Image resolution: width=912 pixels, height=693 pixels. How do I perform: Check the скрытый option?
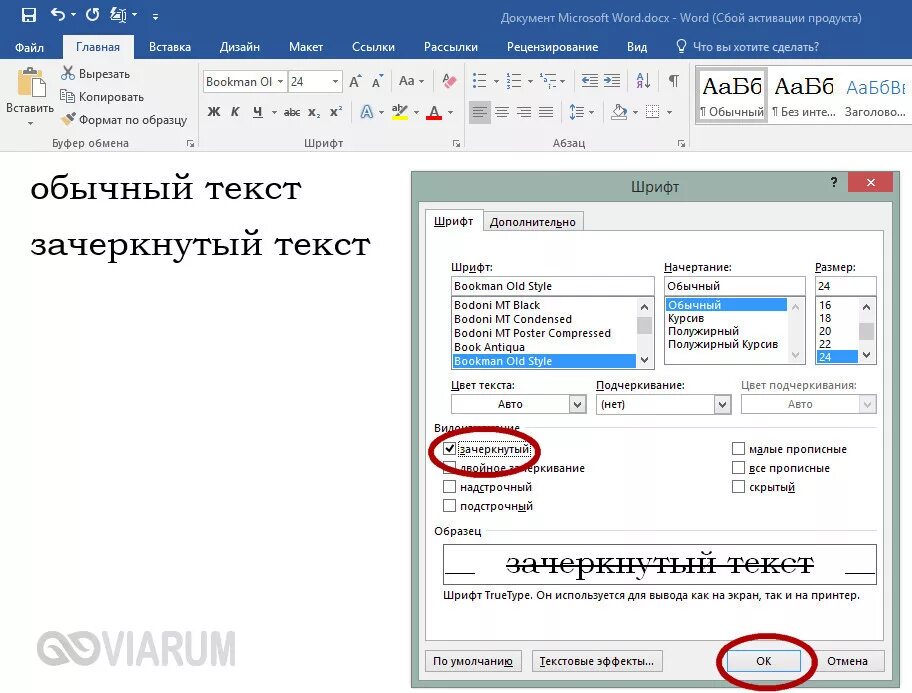click(738, 487)
